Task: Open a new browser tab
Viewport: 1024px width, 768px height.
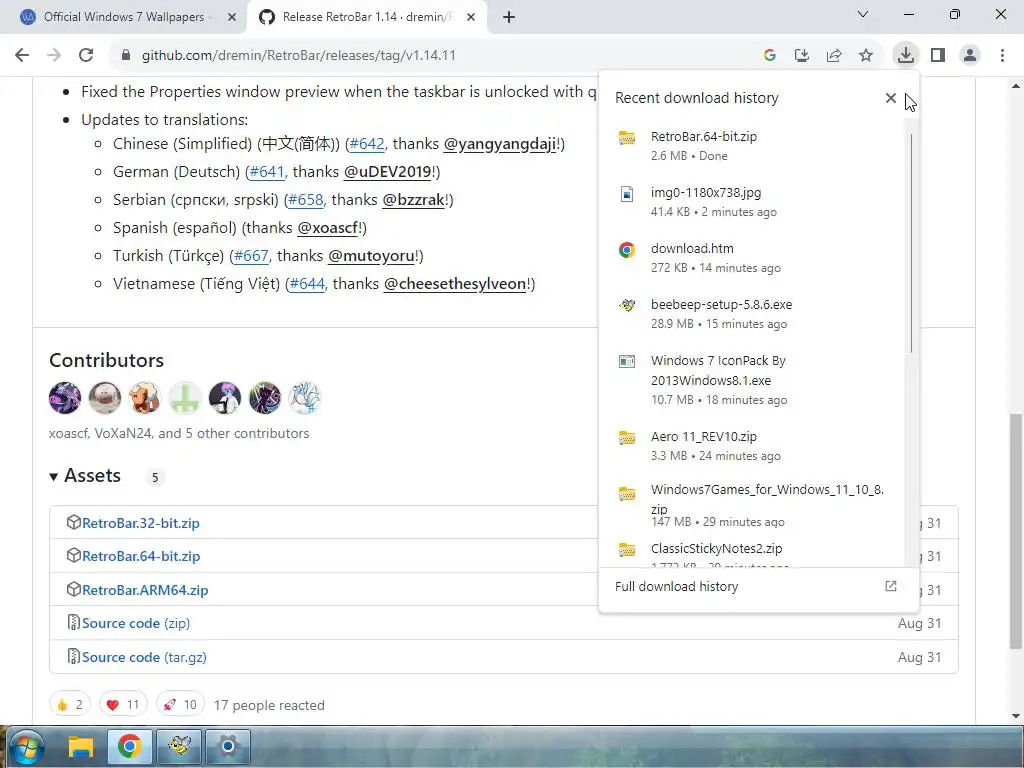Action: pyautogui.click(x=509, y=18)
